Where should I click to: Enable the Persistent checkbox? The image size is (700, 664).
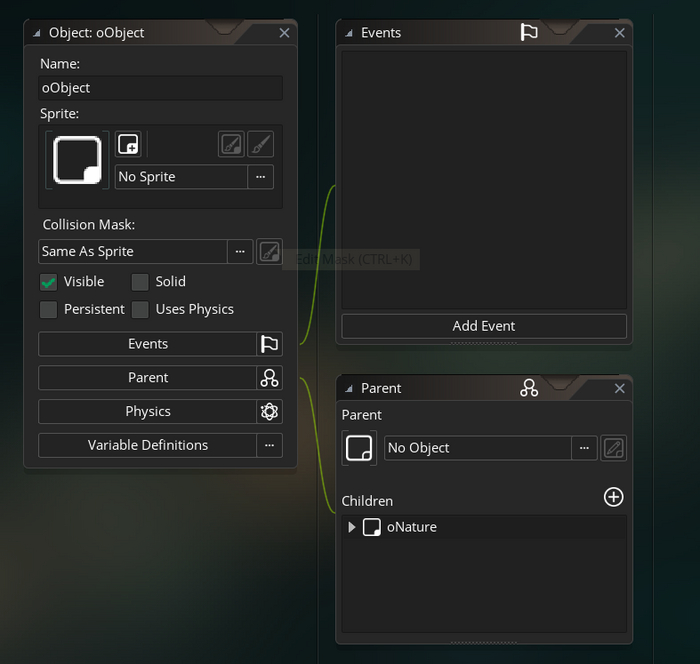click(48, 310)
